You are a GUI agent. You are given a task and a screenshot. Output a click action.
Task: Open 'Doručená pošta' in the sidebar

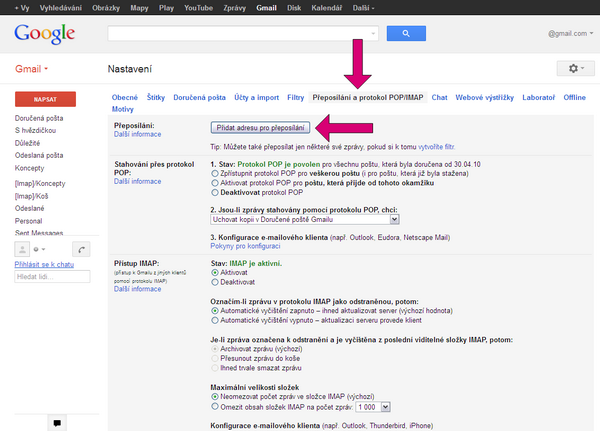pyautogui.click(x=39, y=118)
